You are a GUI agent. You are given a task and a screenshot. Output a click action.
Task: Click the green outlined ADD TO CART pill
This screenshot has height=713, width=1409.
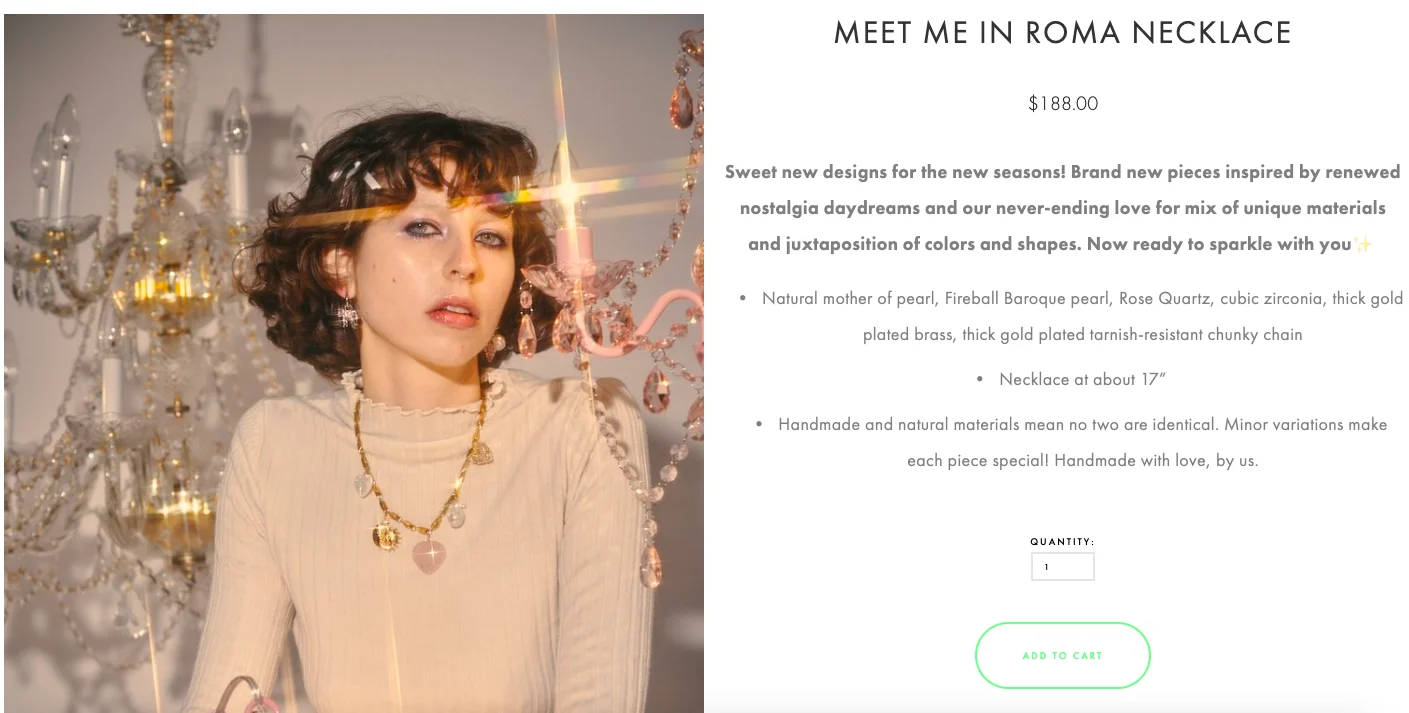(x=1062, y=655)
